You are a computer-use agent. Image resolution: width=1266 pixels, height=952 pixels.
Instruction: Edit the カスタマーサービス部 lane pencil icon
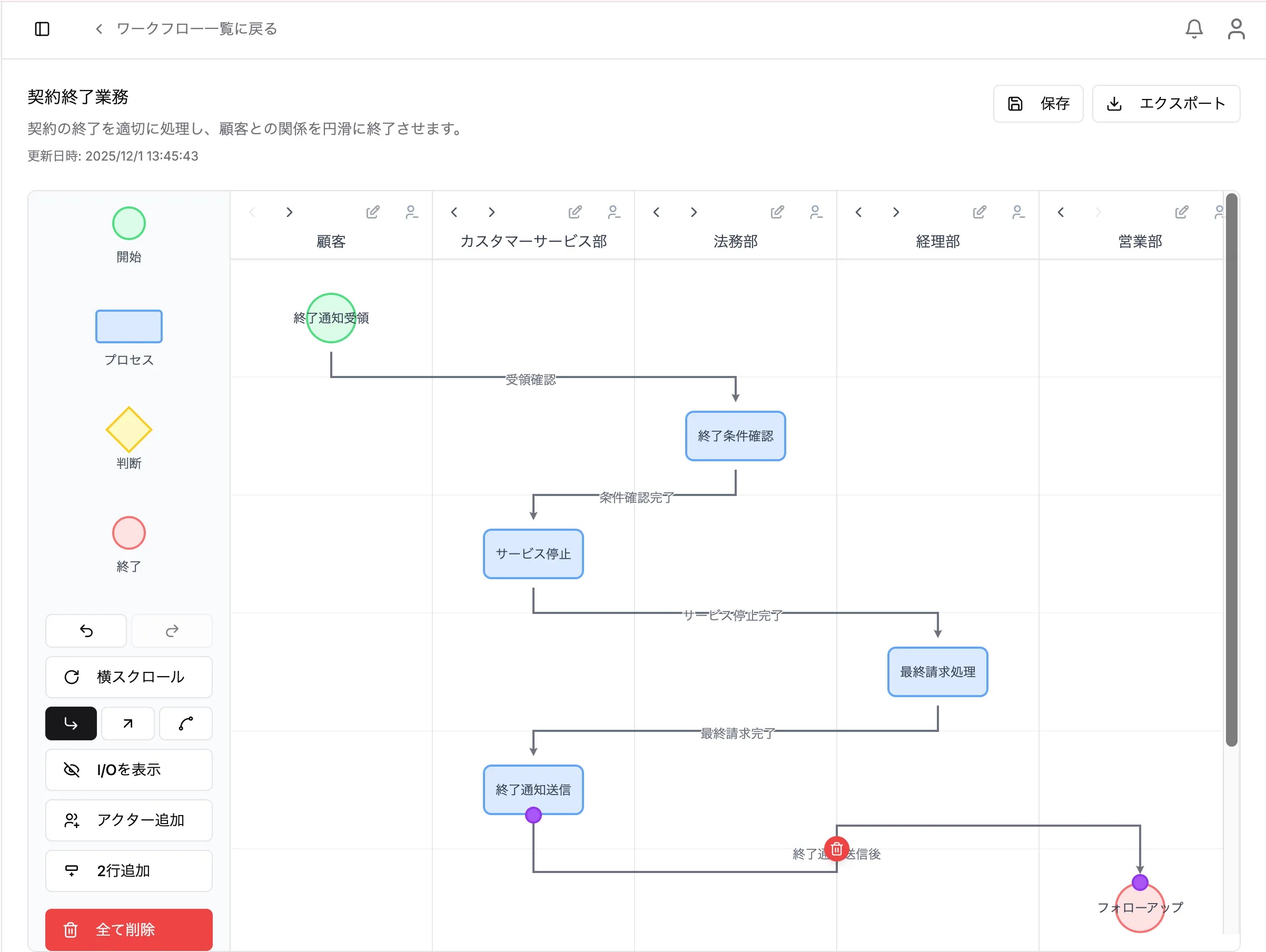coord(575,212)
